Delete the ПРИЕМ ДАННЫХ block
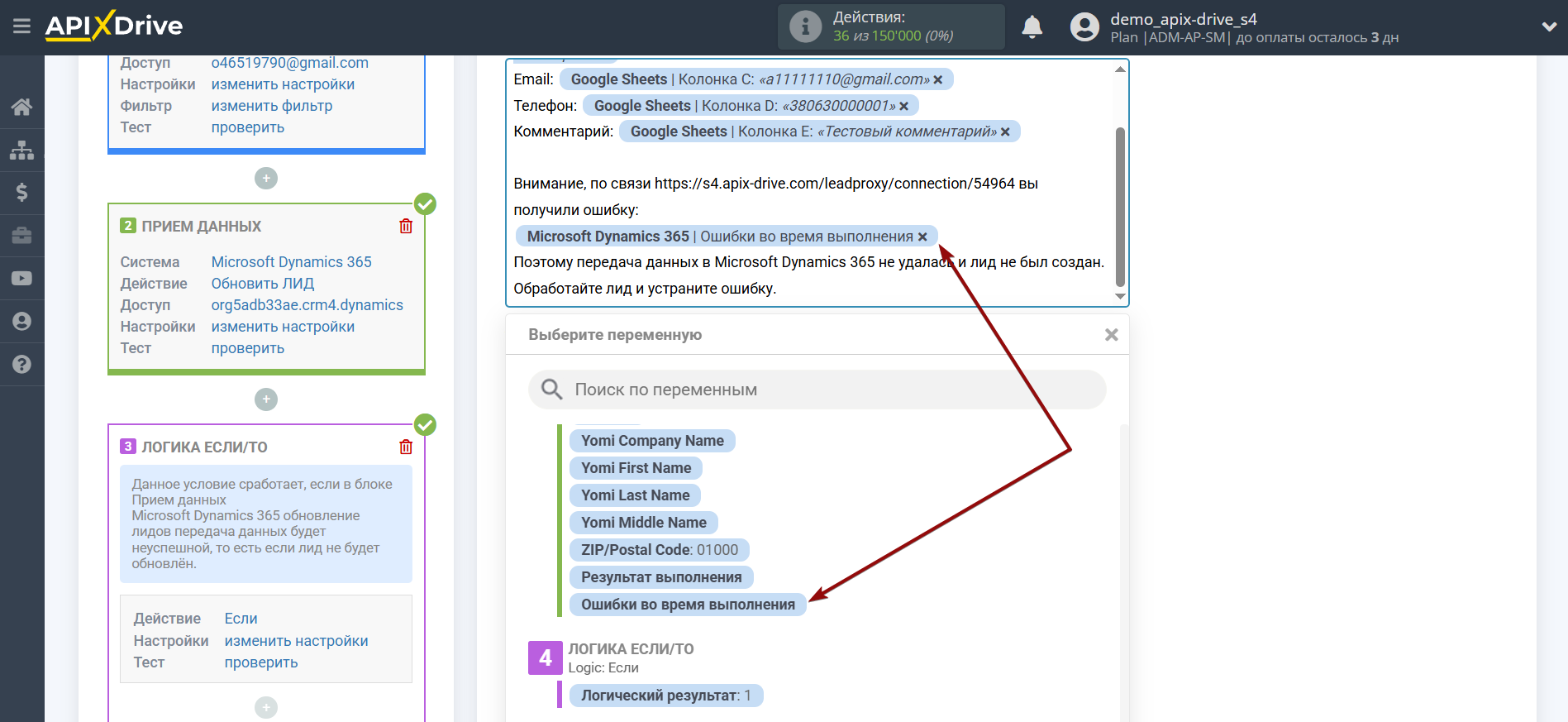This screenshot has height=722, width=1568. [x=406, y=226]
